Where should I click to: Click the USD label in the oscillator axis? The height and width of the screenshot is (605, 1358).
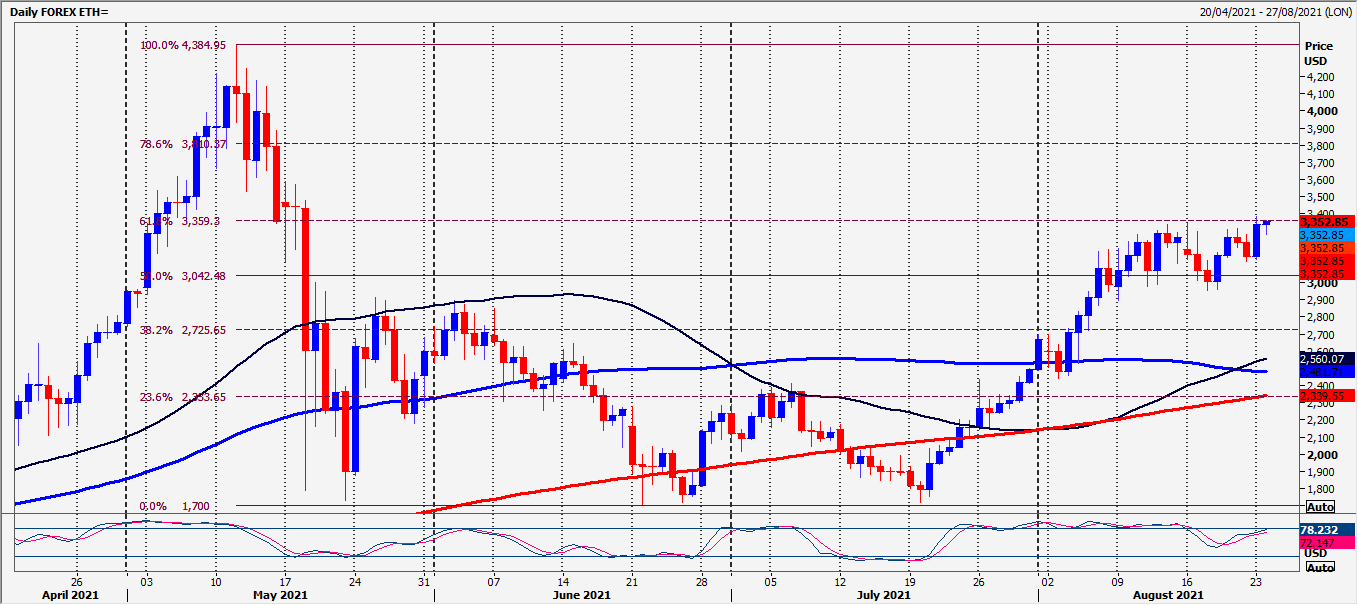1314,553
